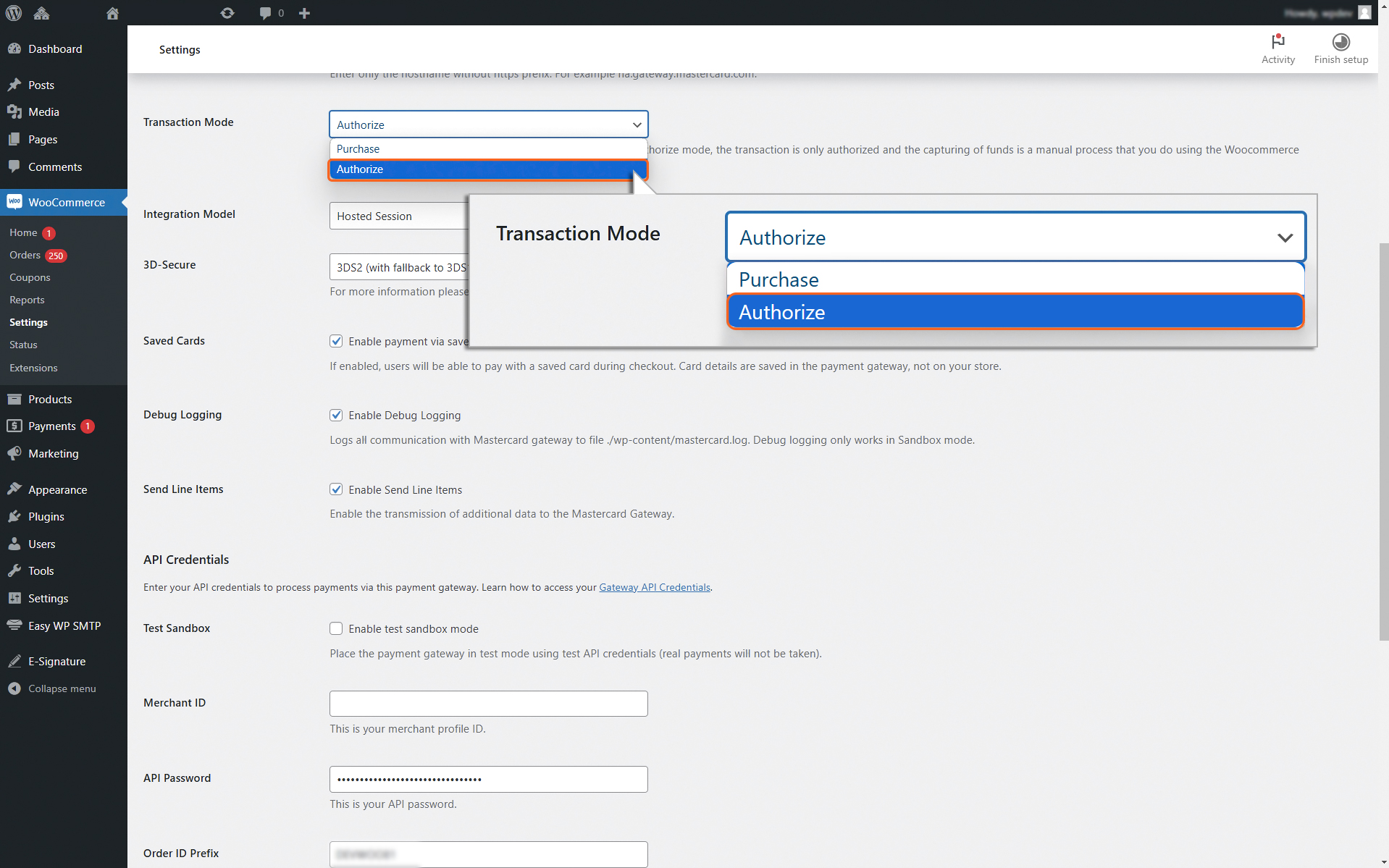The height and width of the screenshot is (868, 1389).
Task: Click the updates refresh icon
Action: click(x=227, y=13)
